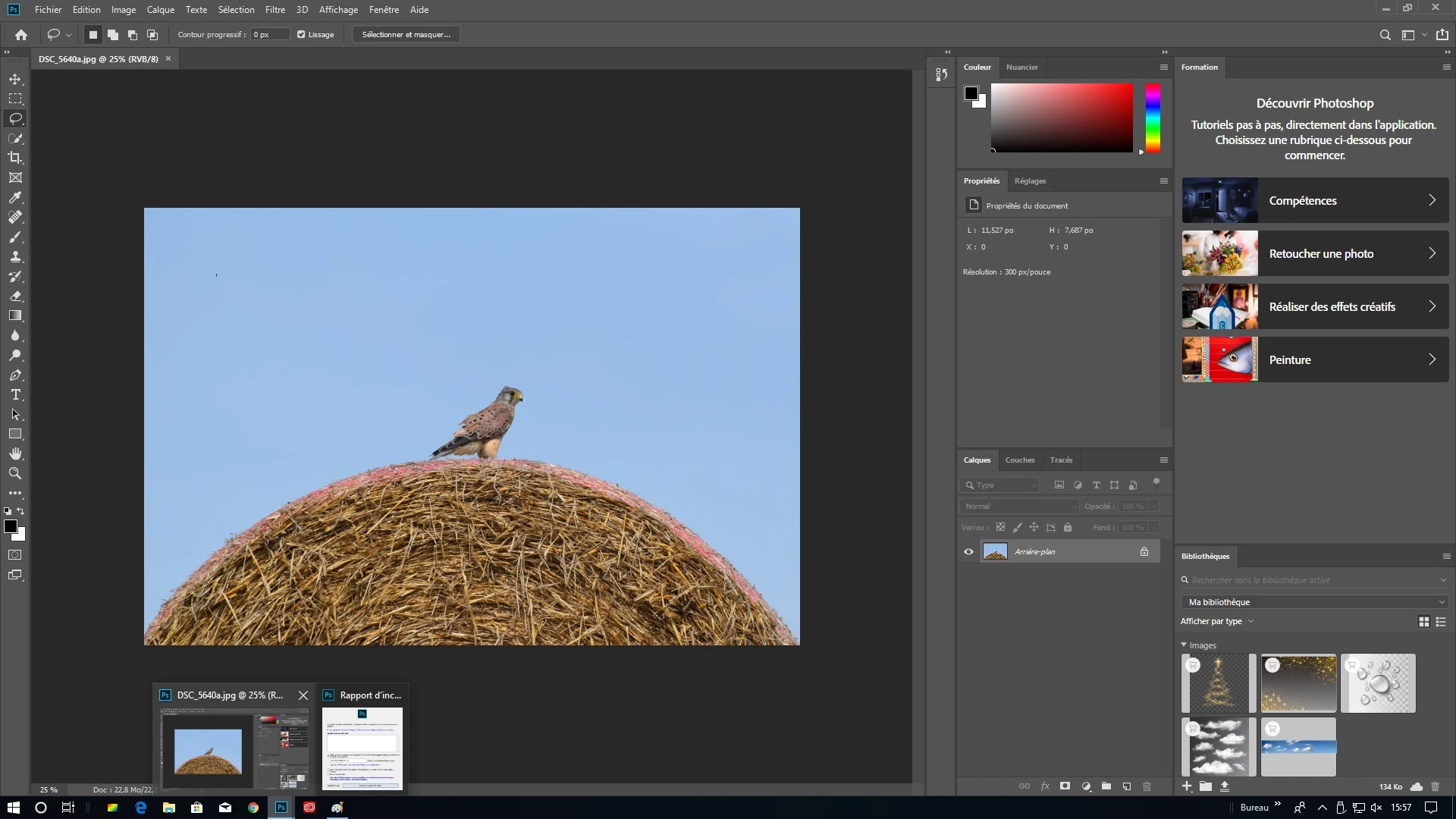
Task: Toggle the Lissage checkbox
Action: click(301, 34)
